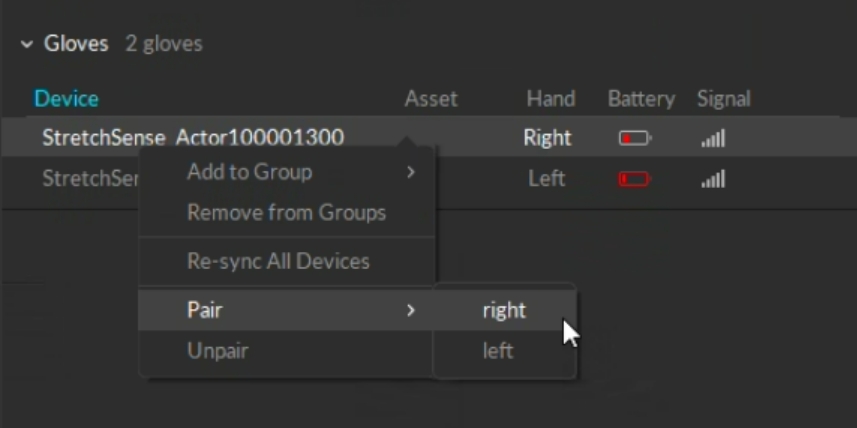
Task: Expand the Add to Group submenu arrow
Action: [410, 172]
